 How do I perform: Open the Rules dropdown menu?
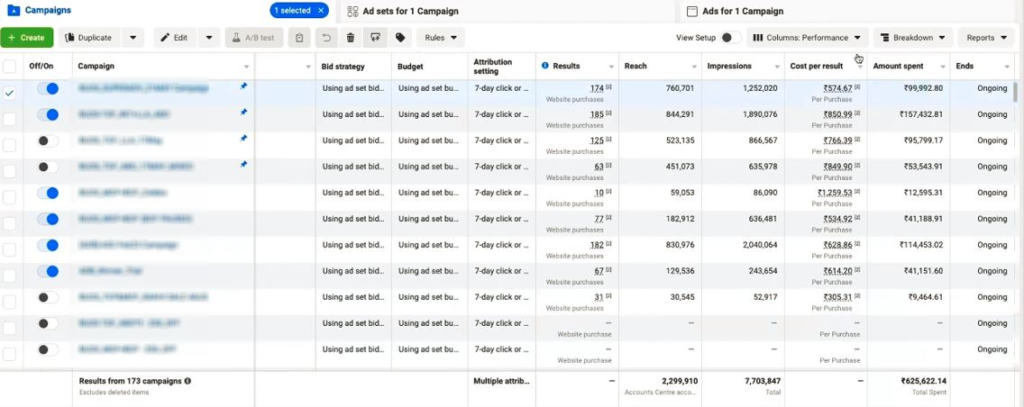[440, 38]
